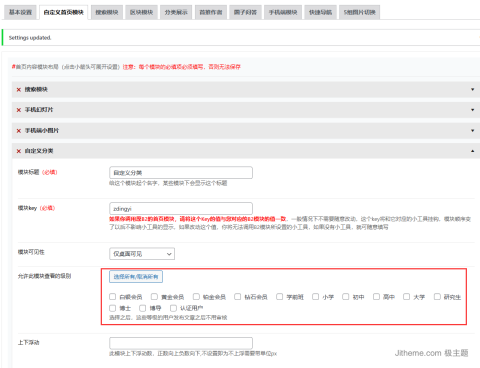Open the 快捷导航 tab

coord(320,12)
